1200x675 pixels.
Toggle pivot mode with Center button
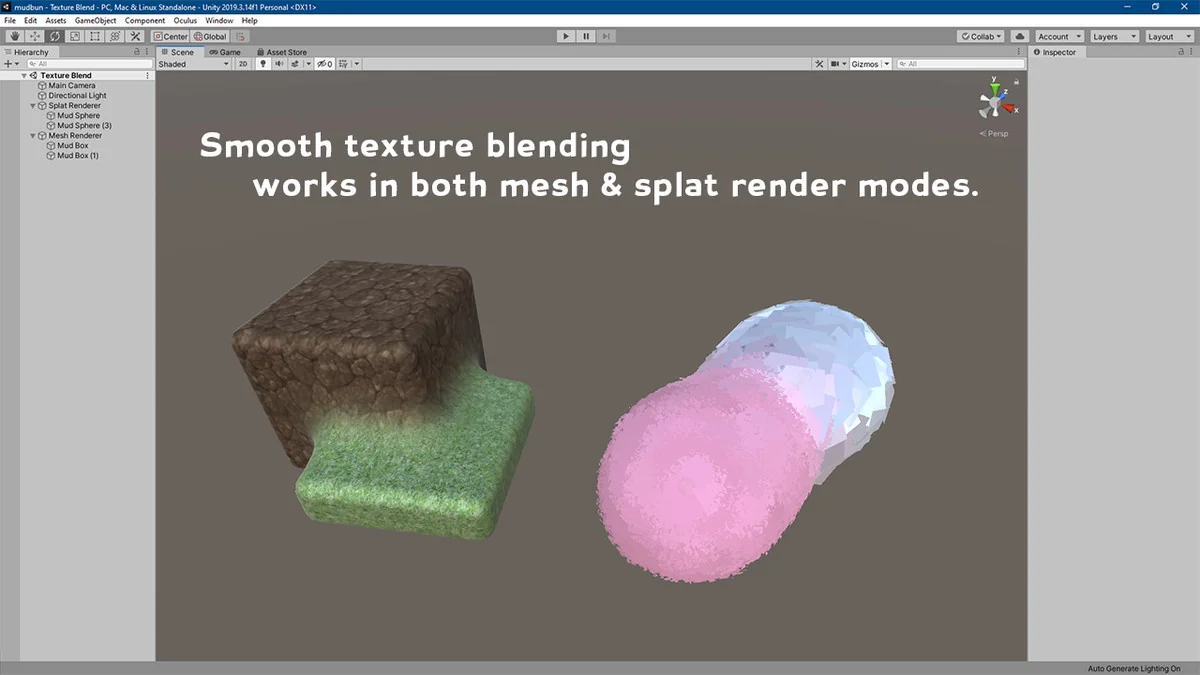click(171, 36)
